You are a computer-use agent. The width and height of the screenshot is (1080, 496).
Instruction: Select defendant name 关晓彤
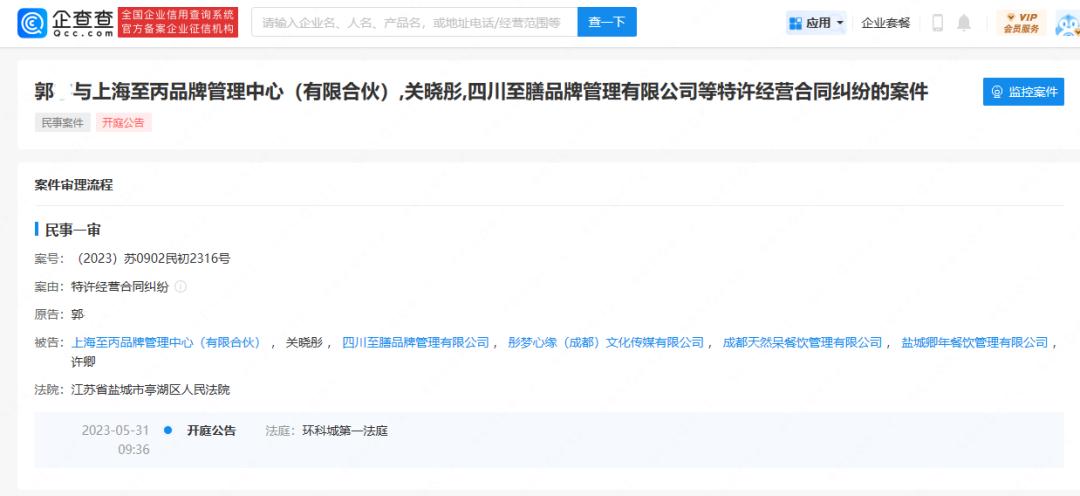click(x=304, y=342)
